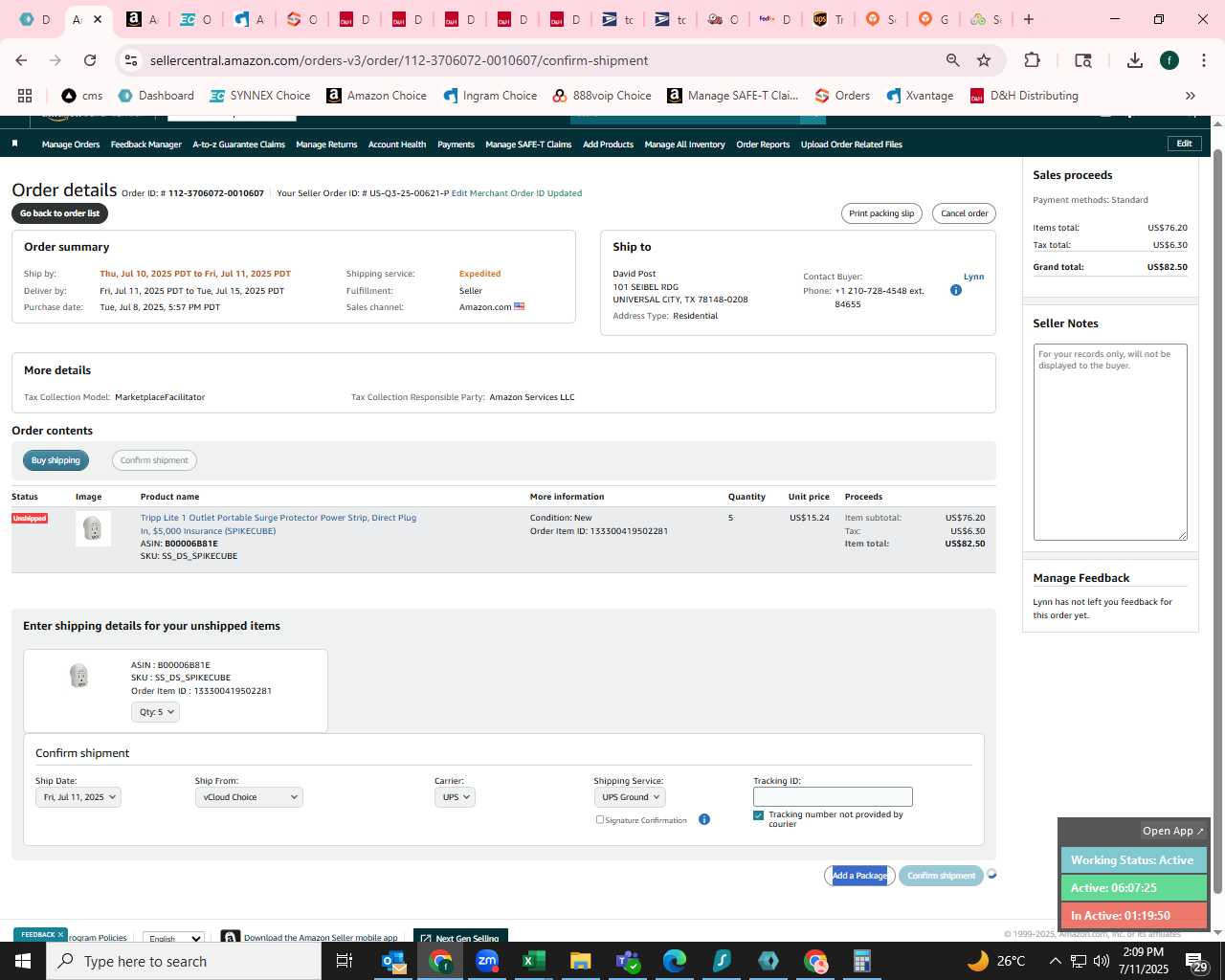
Task: Click Open App in time tracker widget
Action: tap(1173, 831)
